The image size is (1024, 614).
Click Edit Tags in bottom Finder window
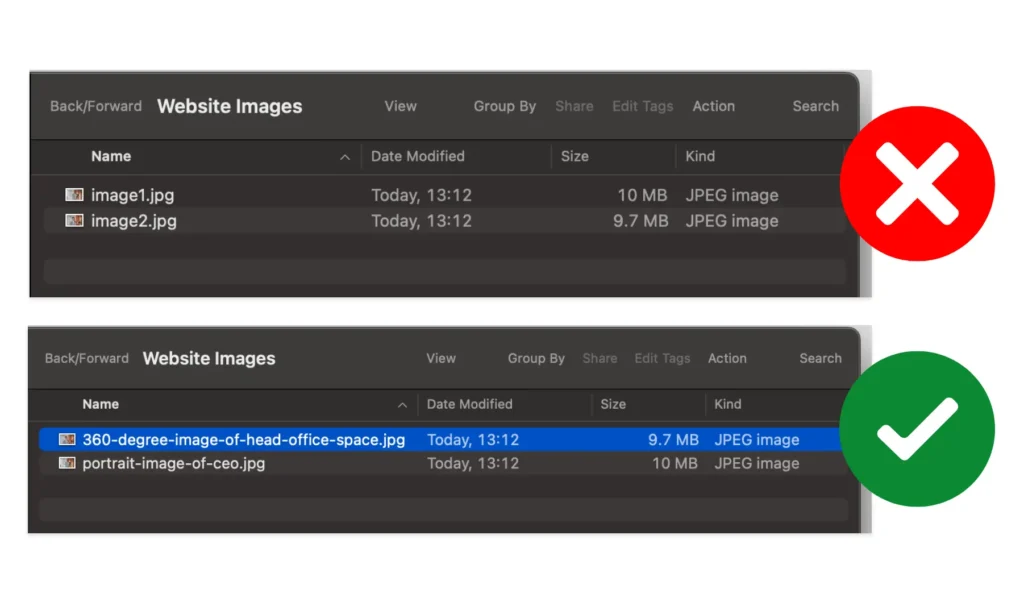pyautogui.click(x=662, y=358)
